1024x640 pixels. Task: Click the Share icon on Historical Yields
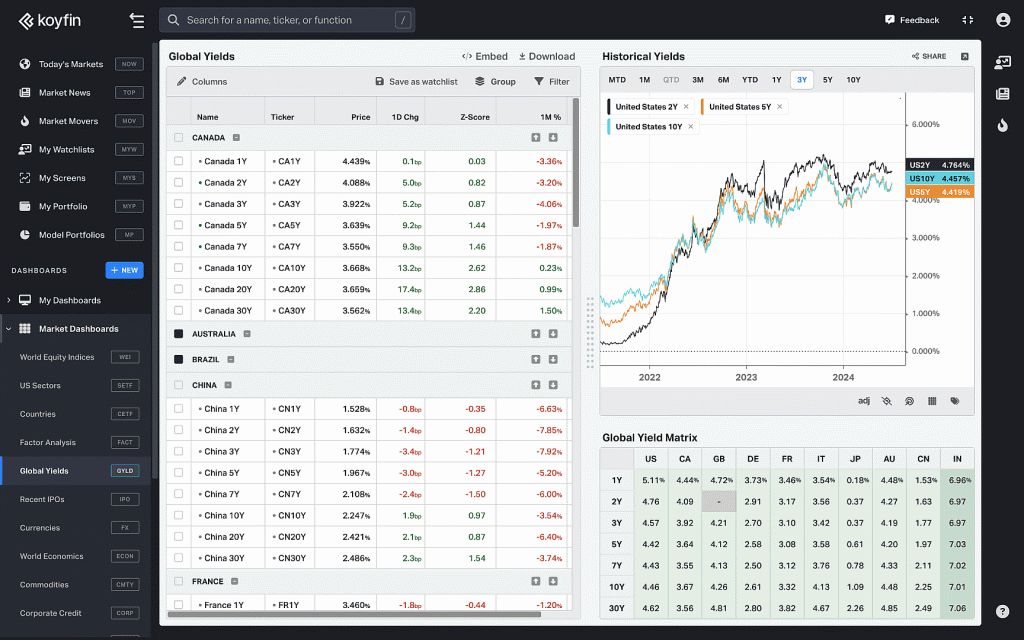(x=929, y=56)
